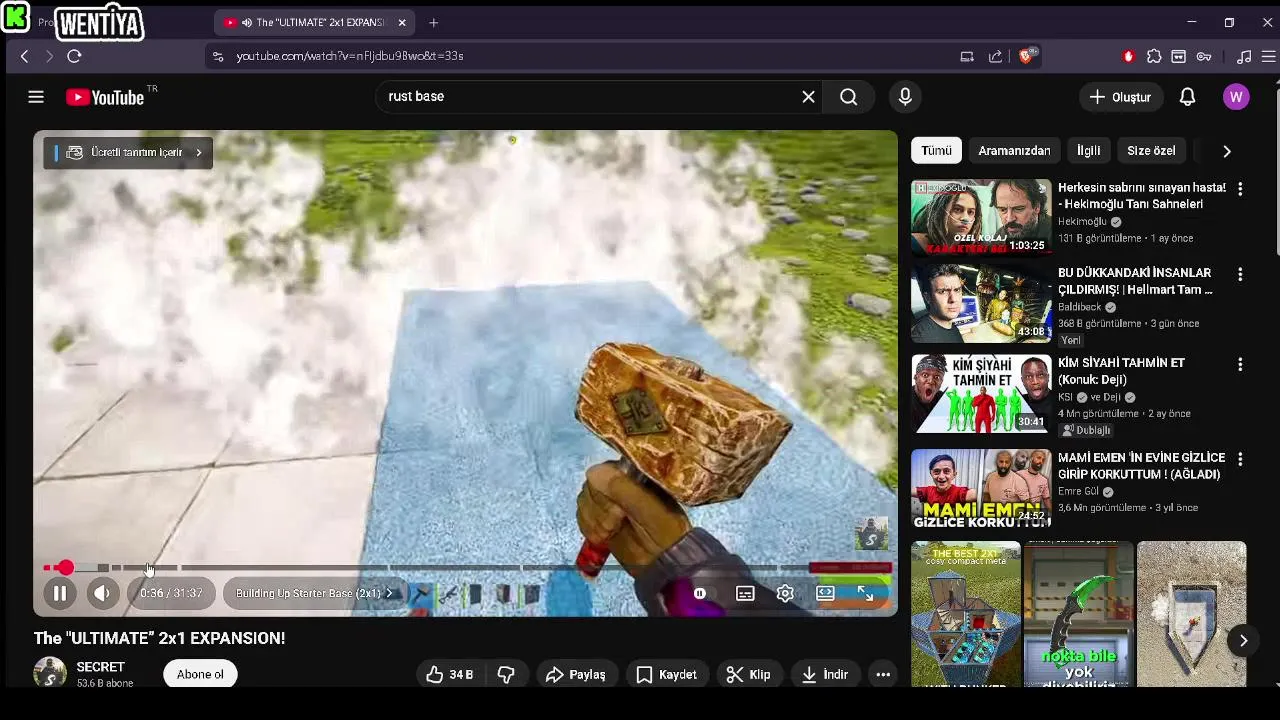Open MAMİ EMEN video title

pos(1141,466)
